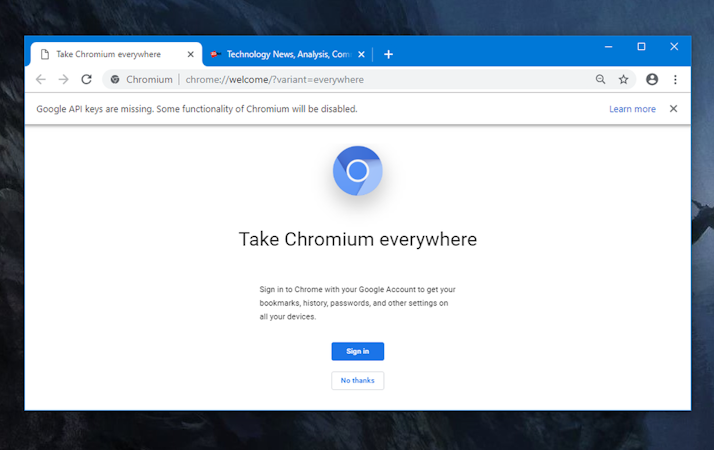
Task: Close the Chromium window
Action: pyautogui.click(x=674, y=46)
